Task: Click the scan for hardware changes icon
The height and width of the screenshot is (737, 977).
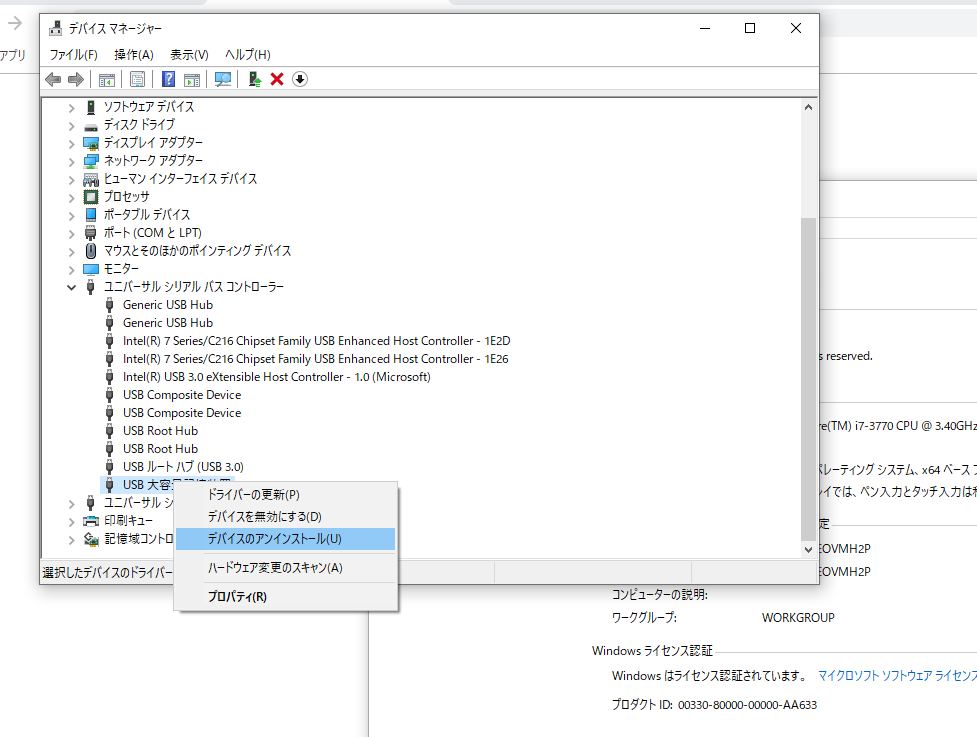Action: [222, 79]
